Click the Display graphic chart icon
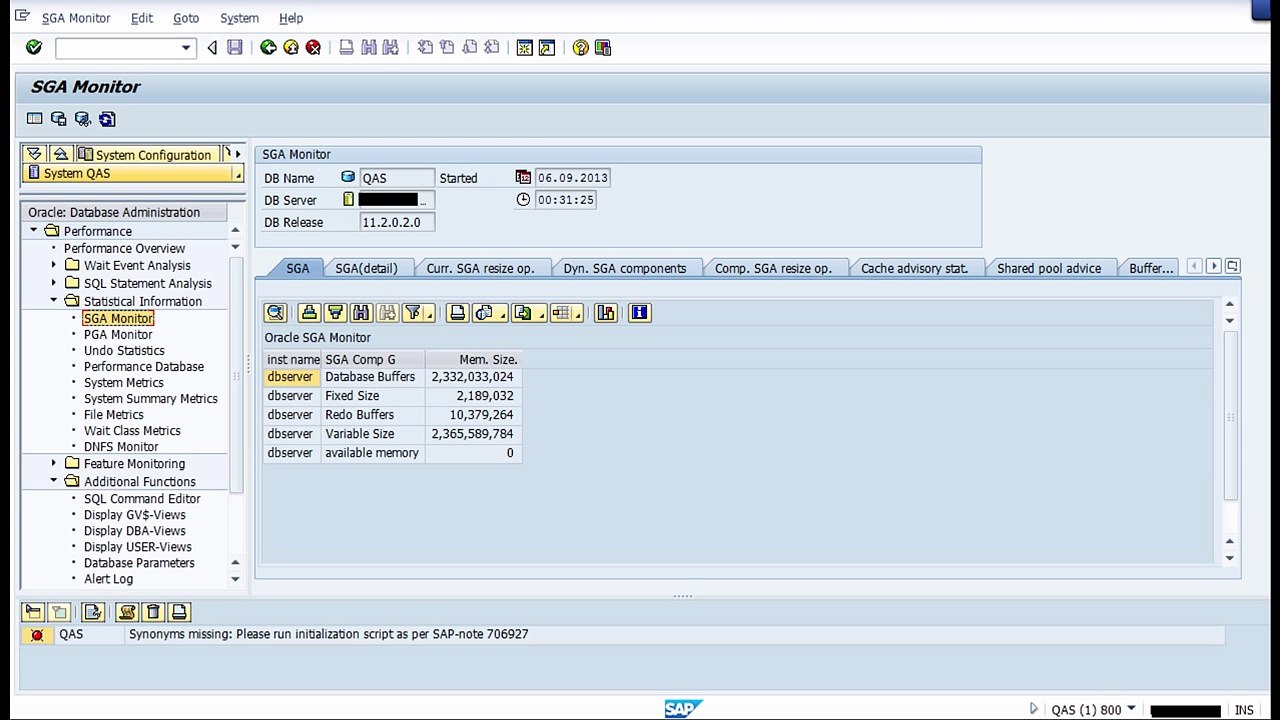The width and height of the screenshot is (1280, 720). 606,313
